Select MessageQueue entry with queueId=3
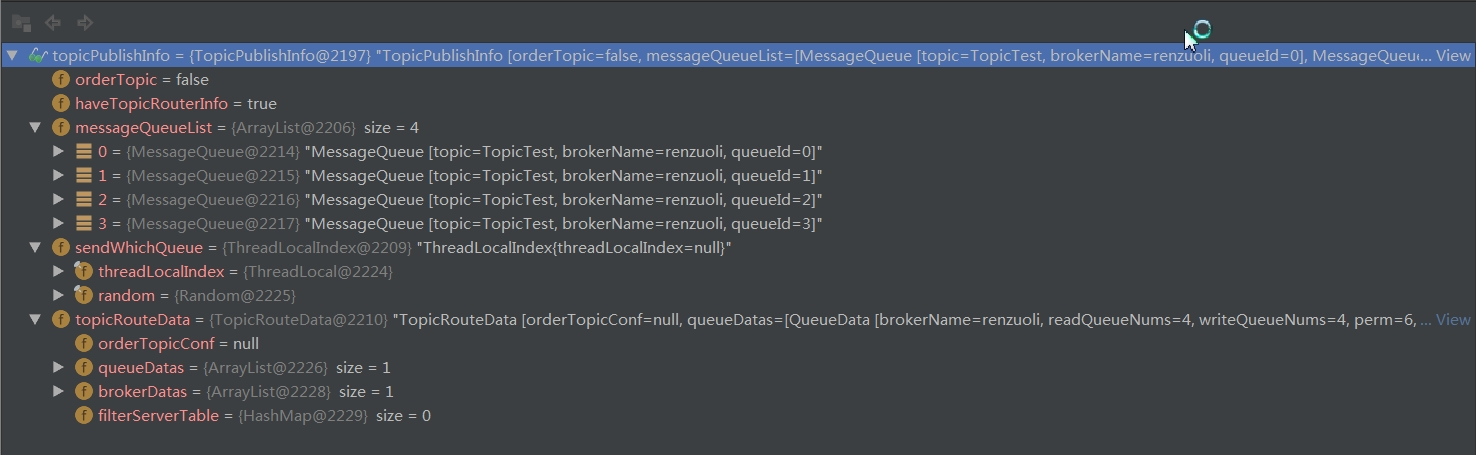 460,223
